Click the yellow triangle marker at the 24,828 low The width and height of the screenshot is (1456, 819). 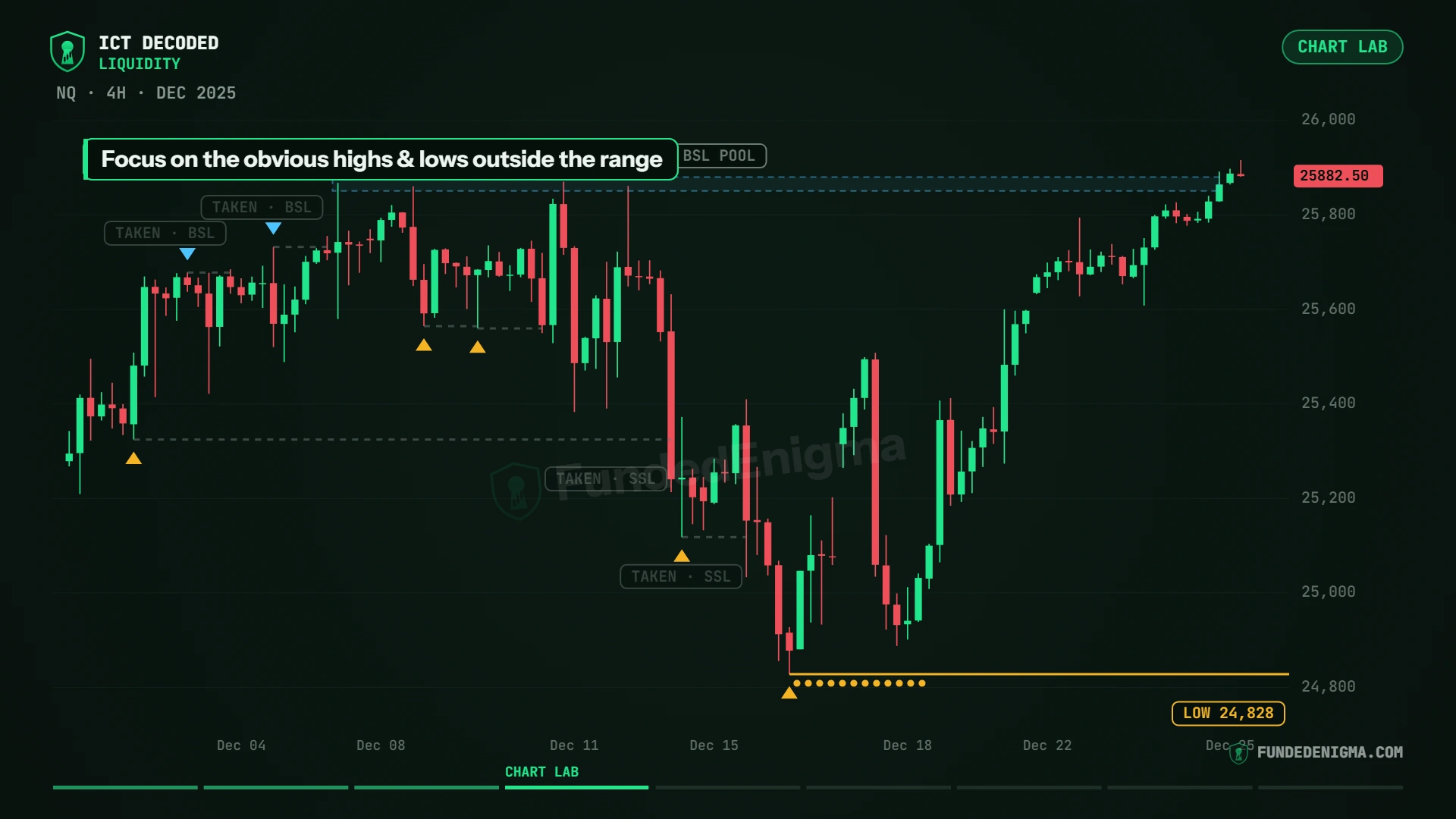pos(789,692)
